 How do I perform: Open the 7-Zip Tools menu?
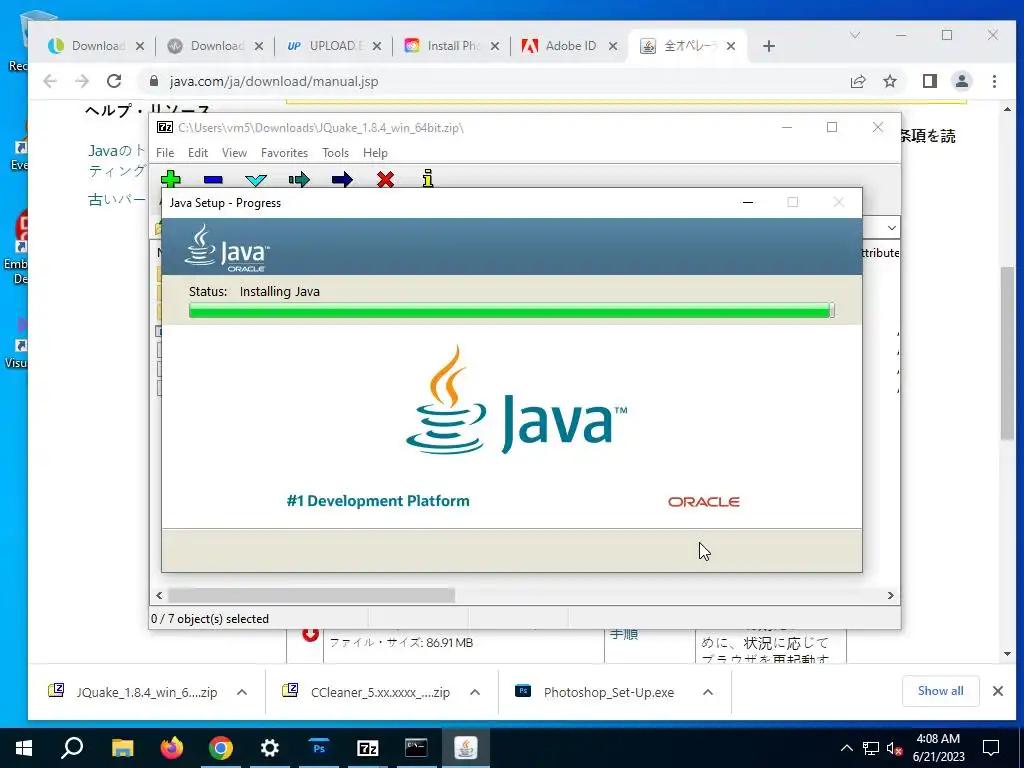click(x=335, y=153)
